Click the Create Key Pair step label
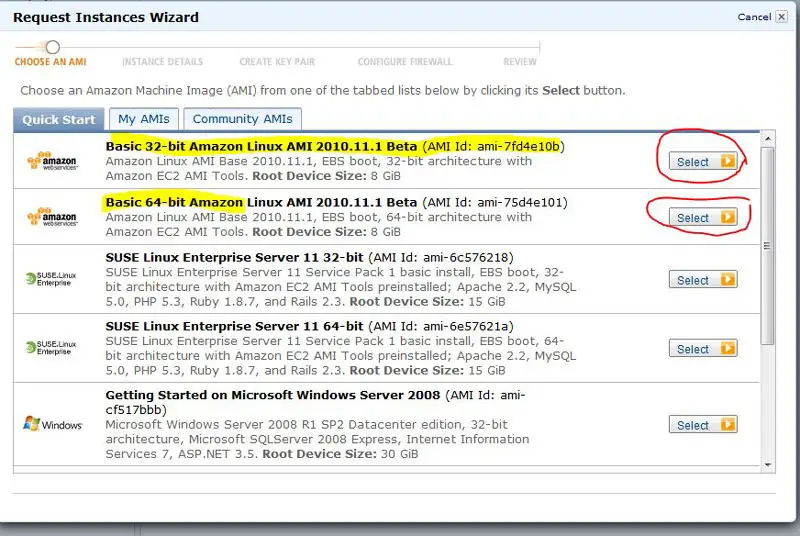800x536 pixels. coord(277,62)
